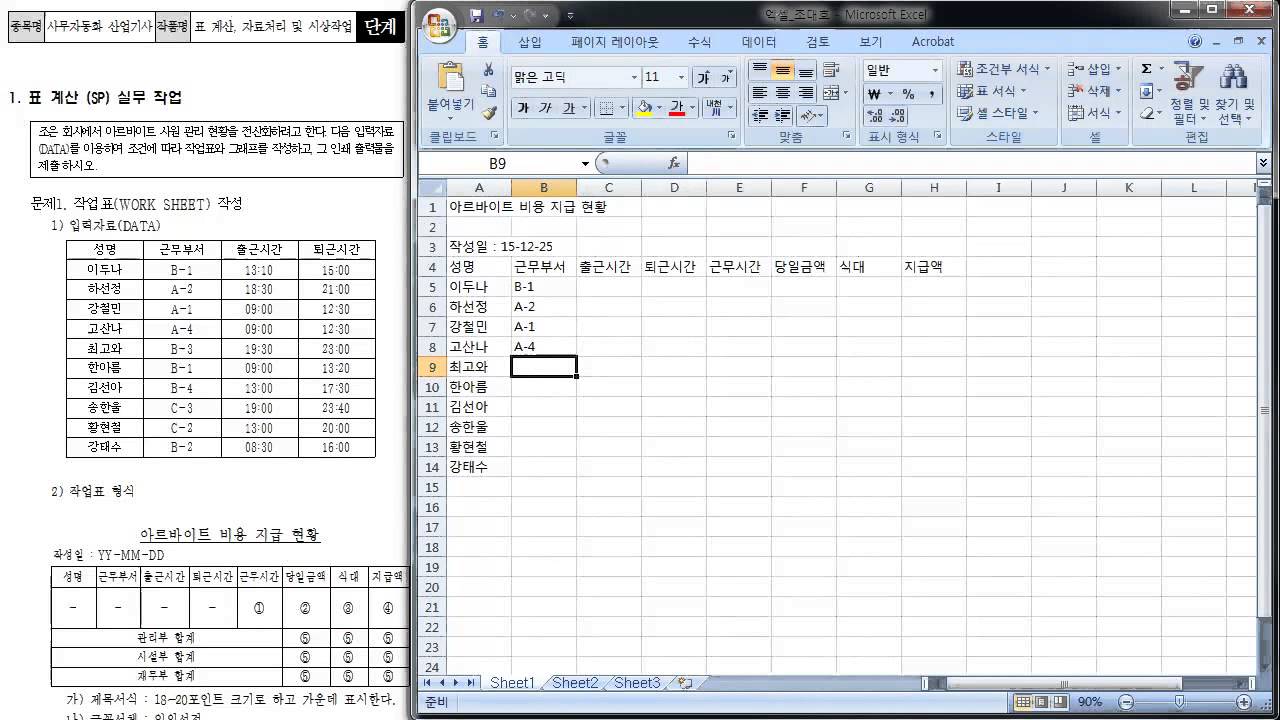Open the Name Box dropdown arrow
This screenshot has height=720, width=1280.
click(x=586, y=163)
